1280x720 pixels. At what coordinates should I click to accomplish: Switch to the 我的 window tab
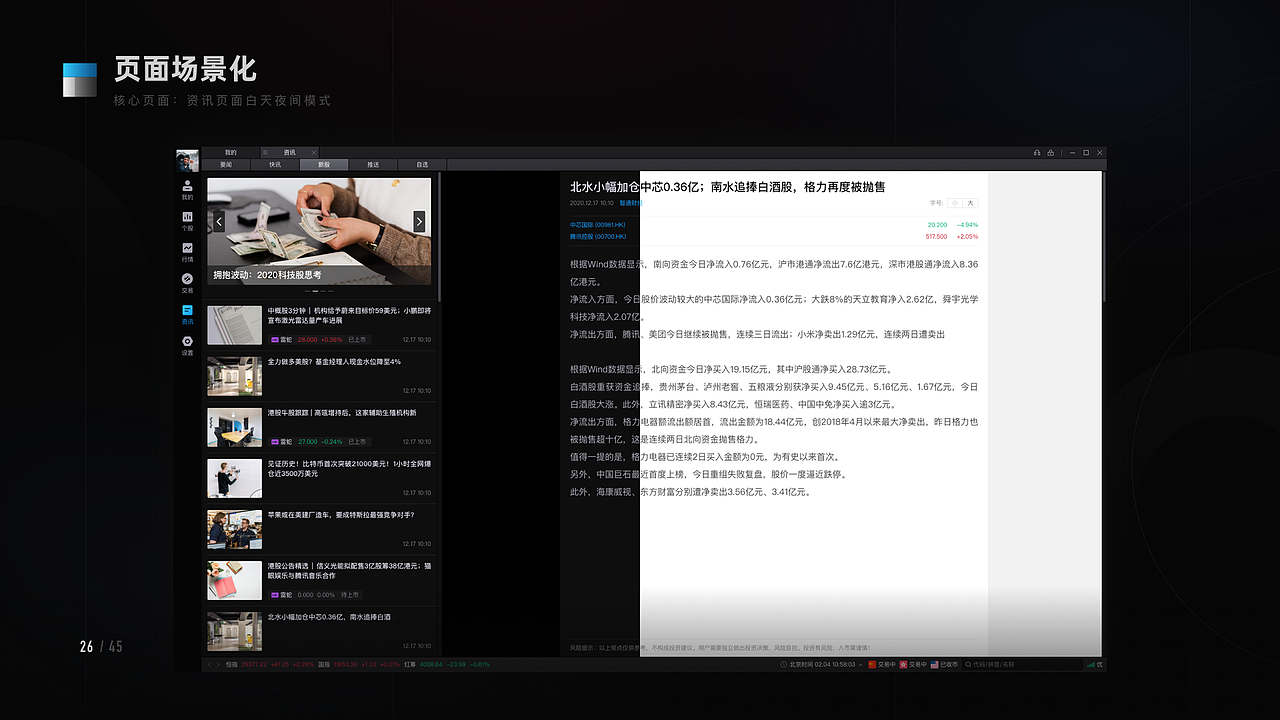pyautogui.click(x=230, y=152)
